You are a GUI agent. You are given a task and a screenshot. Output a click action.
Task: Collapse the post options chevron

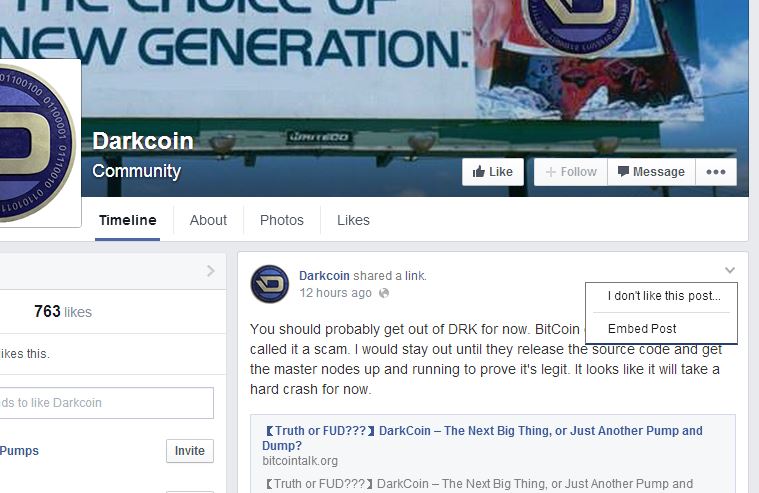point(730,270)
